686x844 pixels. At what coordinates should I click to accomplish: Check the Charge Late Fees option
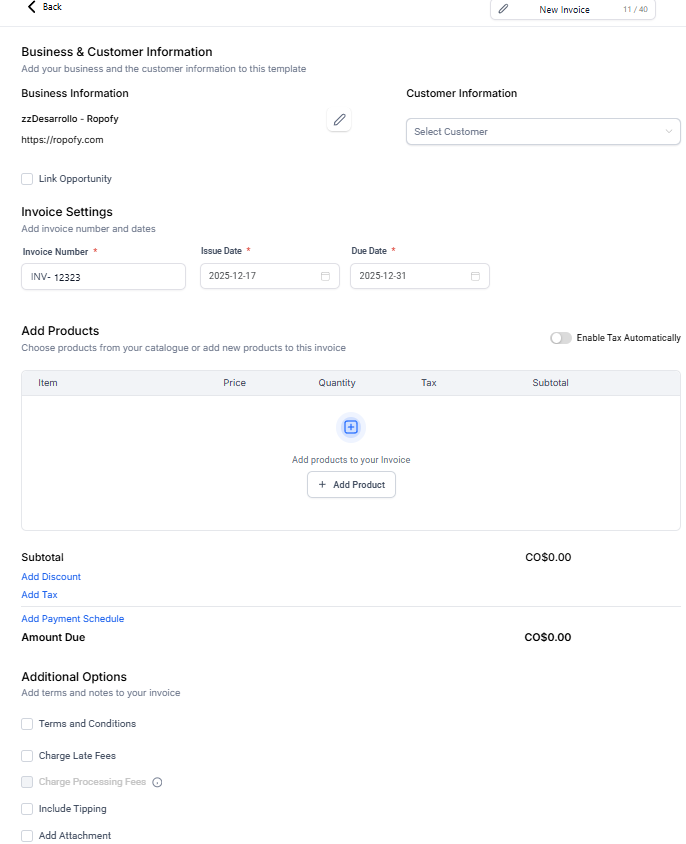[27, 756]
